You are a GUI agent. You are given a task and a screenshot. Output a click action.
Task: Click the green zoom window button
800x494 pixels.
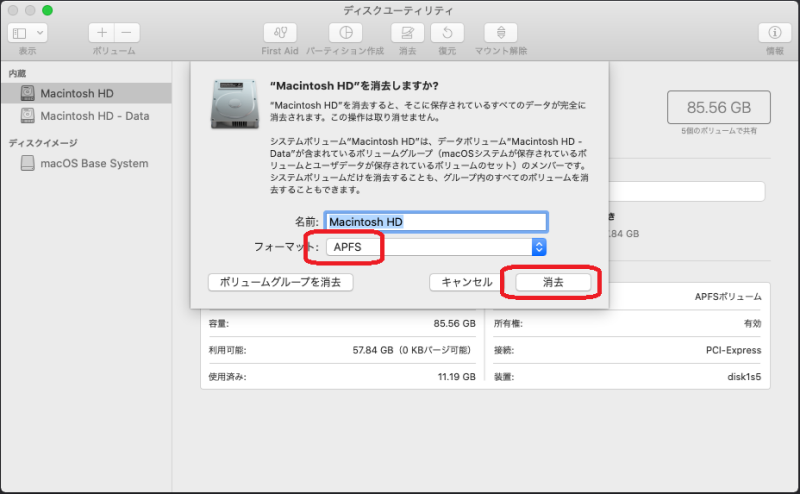coord(47,10)
